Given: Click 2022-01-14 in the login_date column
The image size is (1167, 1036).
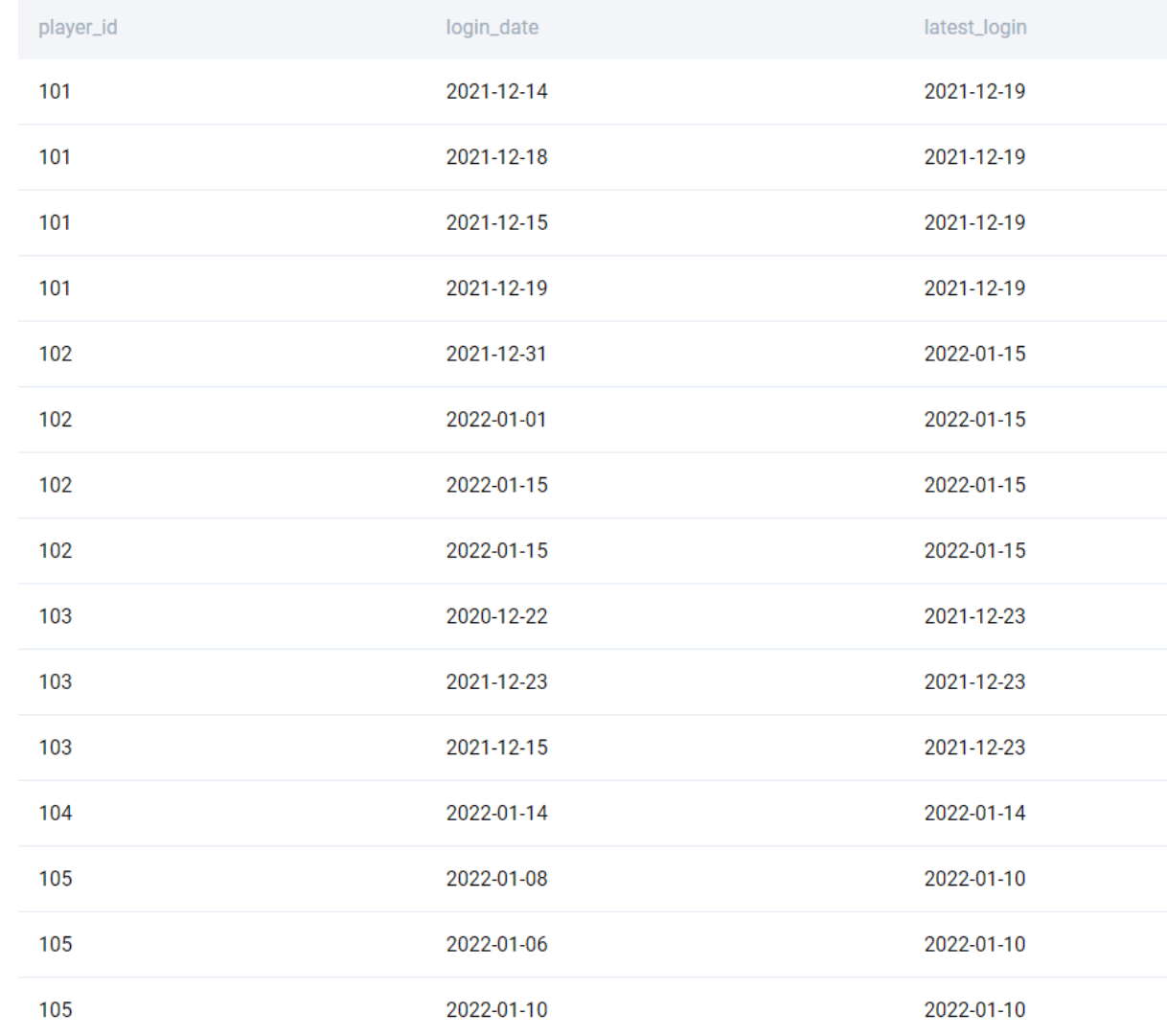Looking at the screenshot, I should click(x=497, y=813).
